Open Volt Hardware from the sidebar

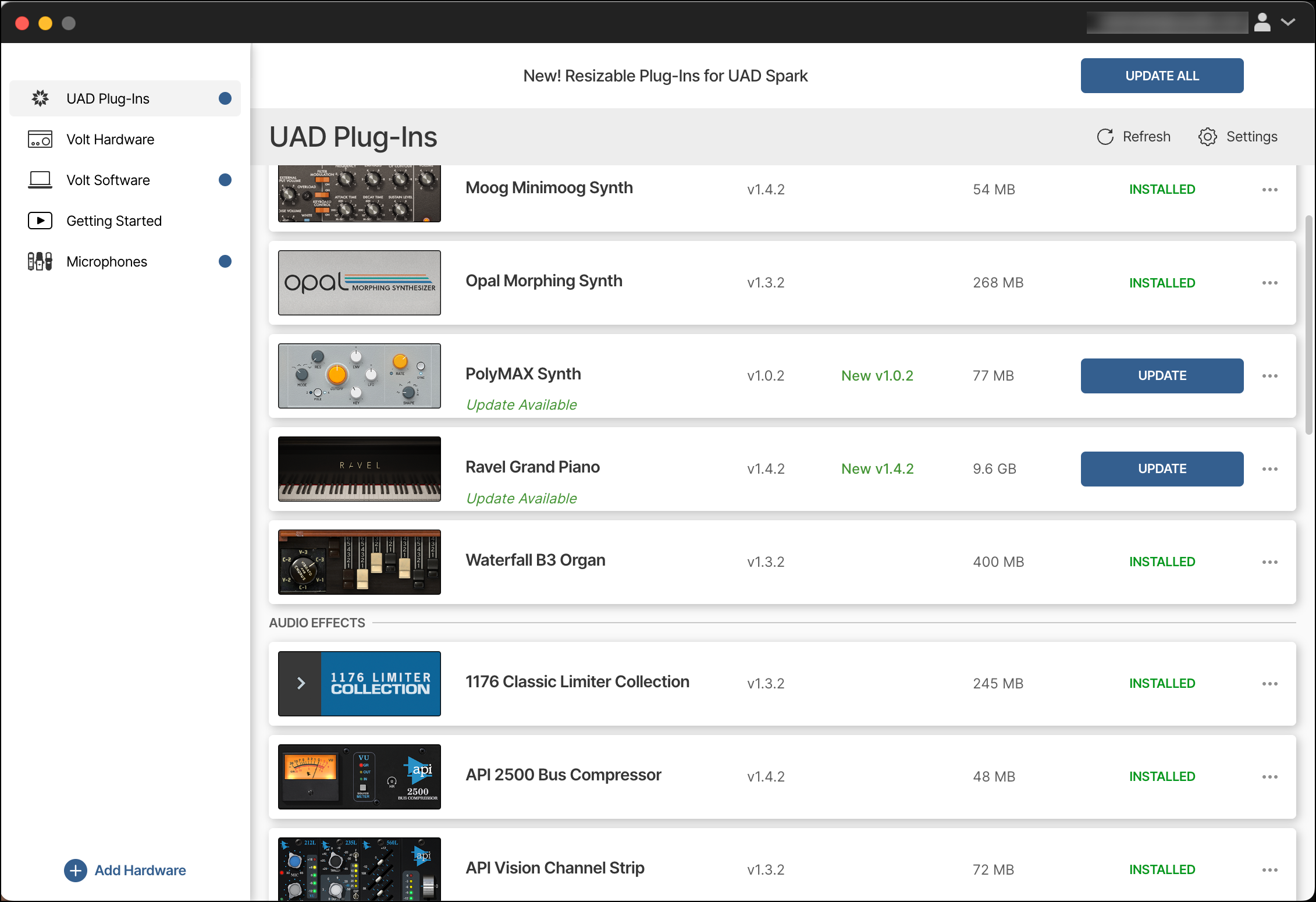(x=40, y=139)
